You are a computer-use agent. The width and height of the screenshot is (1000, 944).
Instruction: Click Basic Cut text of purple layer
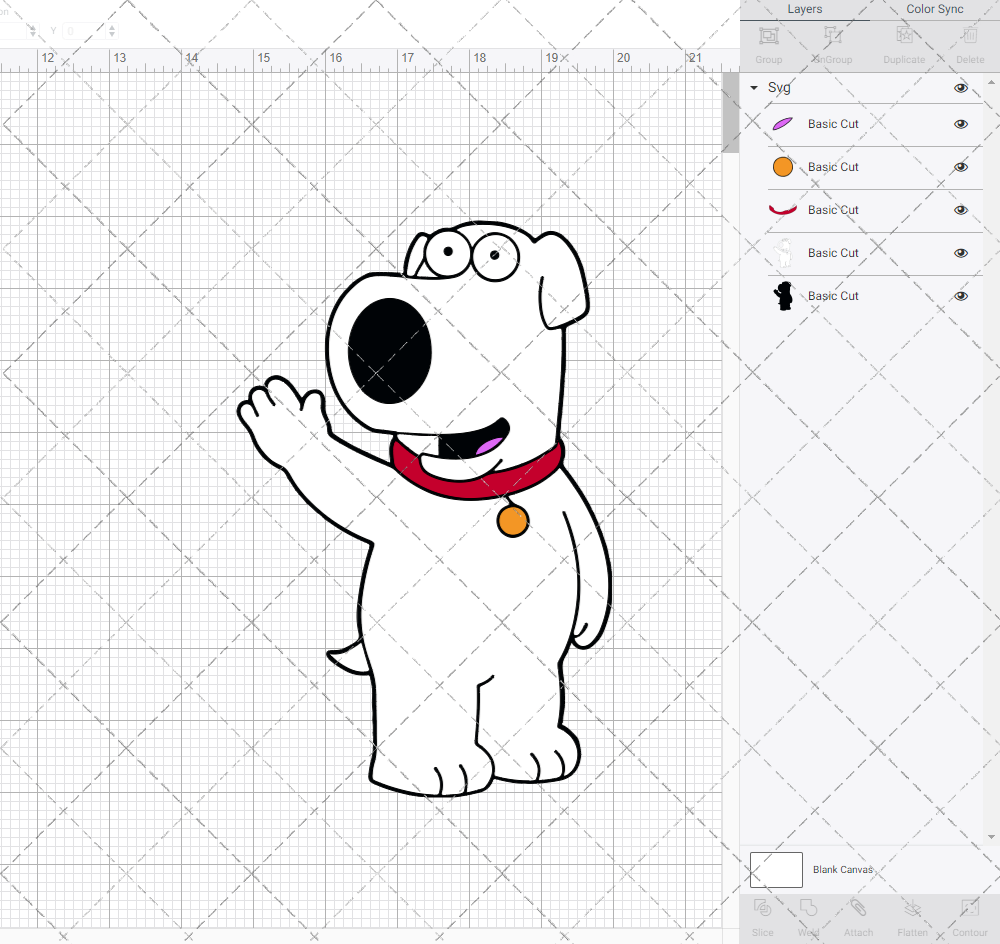(833, 124)
